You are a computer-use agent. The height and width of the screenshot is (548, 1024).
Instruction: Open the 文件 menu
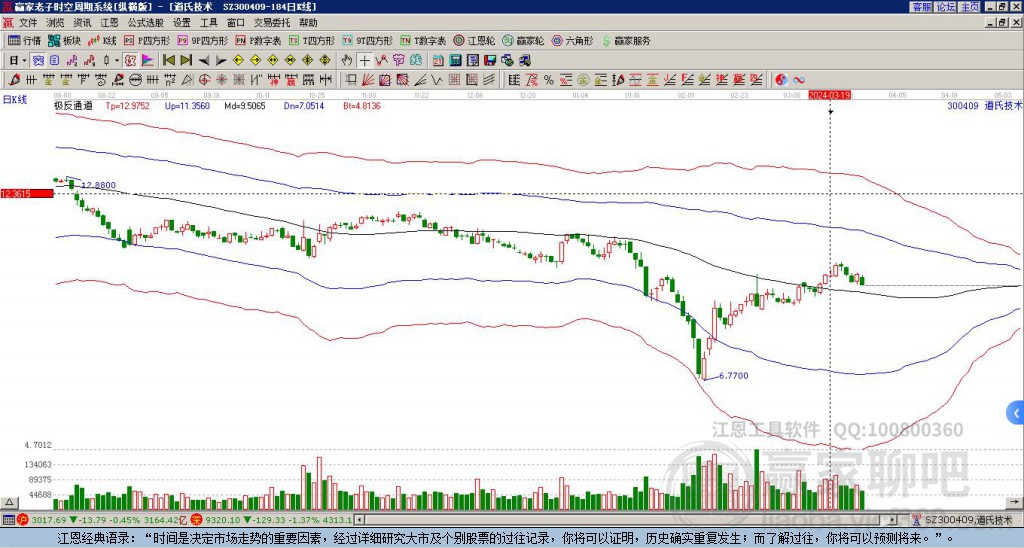pyautogui.click(x=28, y=23)
